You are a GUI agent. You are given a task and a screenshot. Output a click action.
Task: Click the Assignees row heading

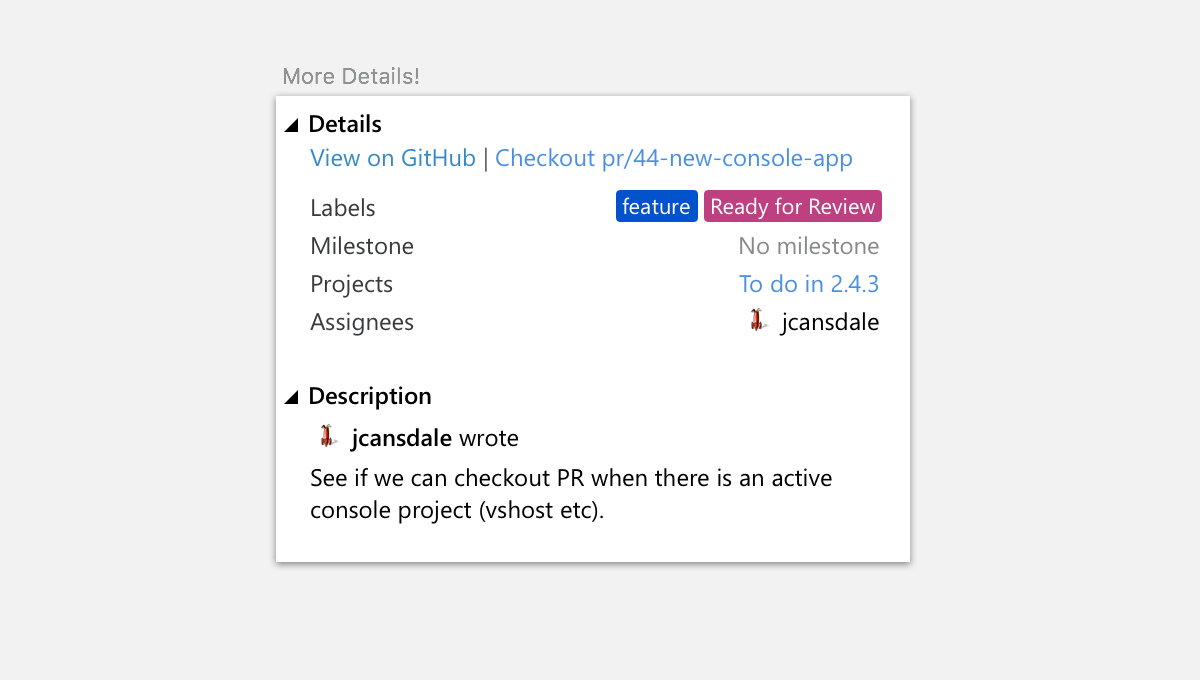pos(361,321)
